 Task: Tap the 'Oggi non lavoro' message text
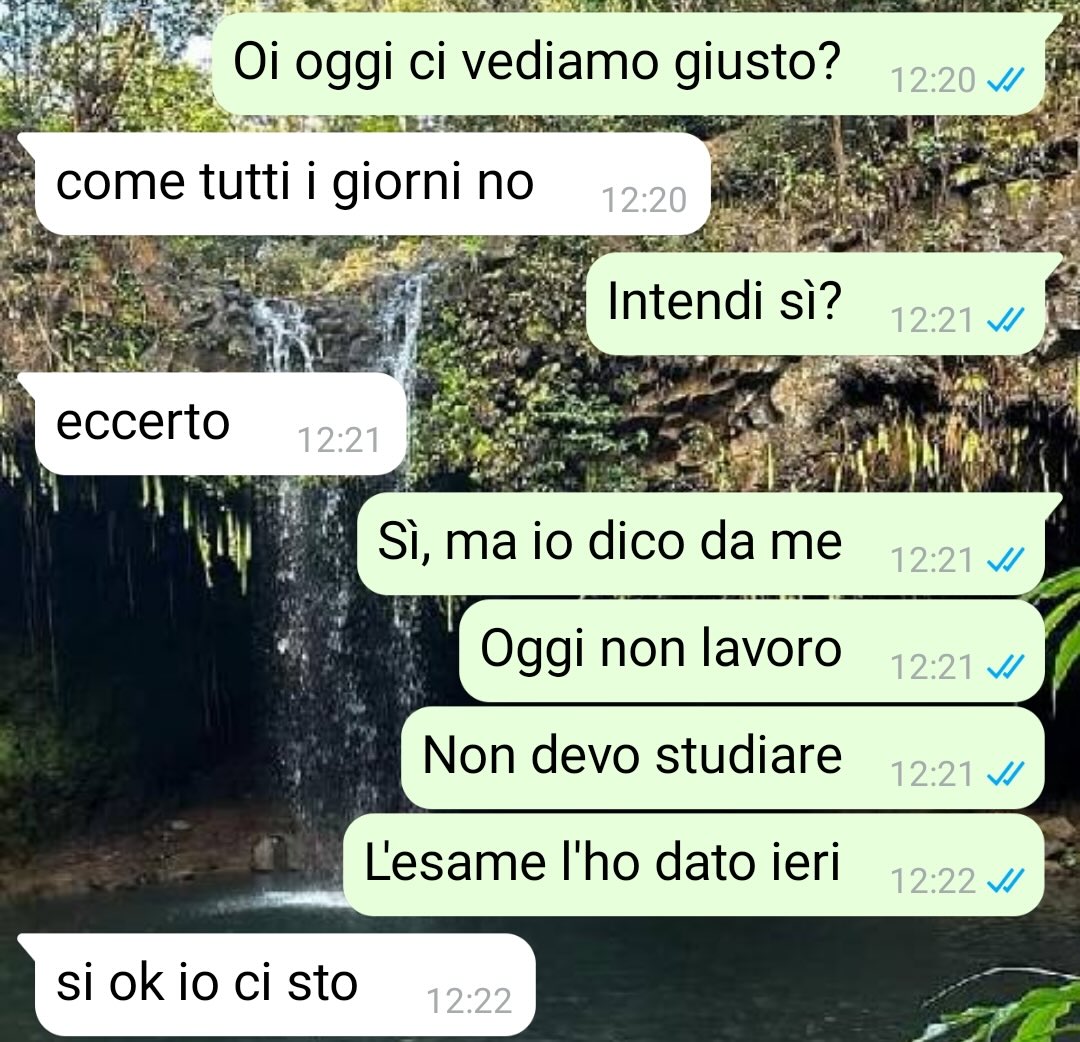(661, 649)
